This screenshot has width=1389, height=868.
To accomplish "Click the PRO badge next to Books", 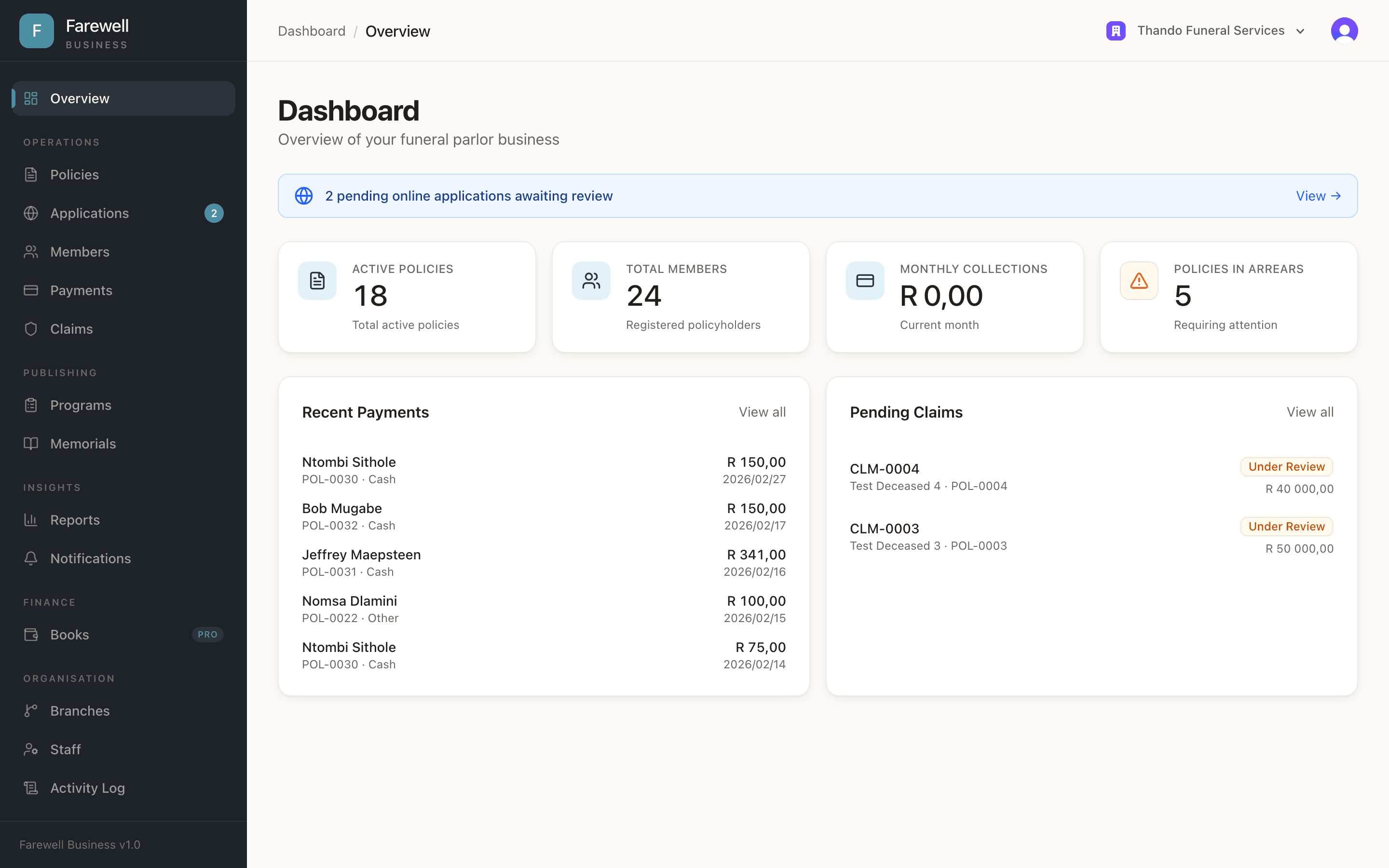I will click(x=208, y=634).
